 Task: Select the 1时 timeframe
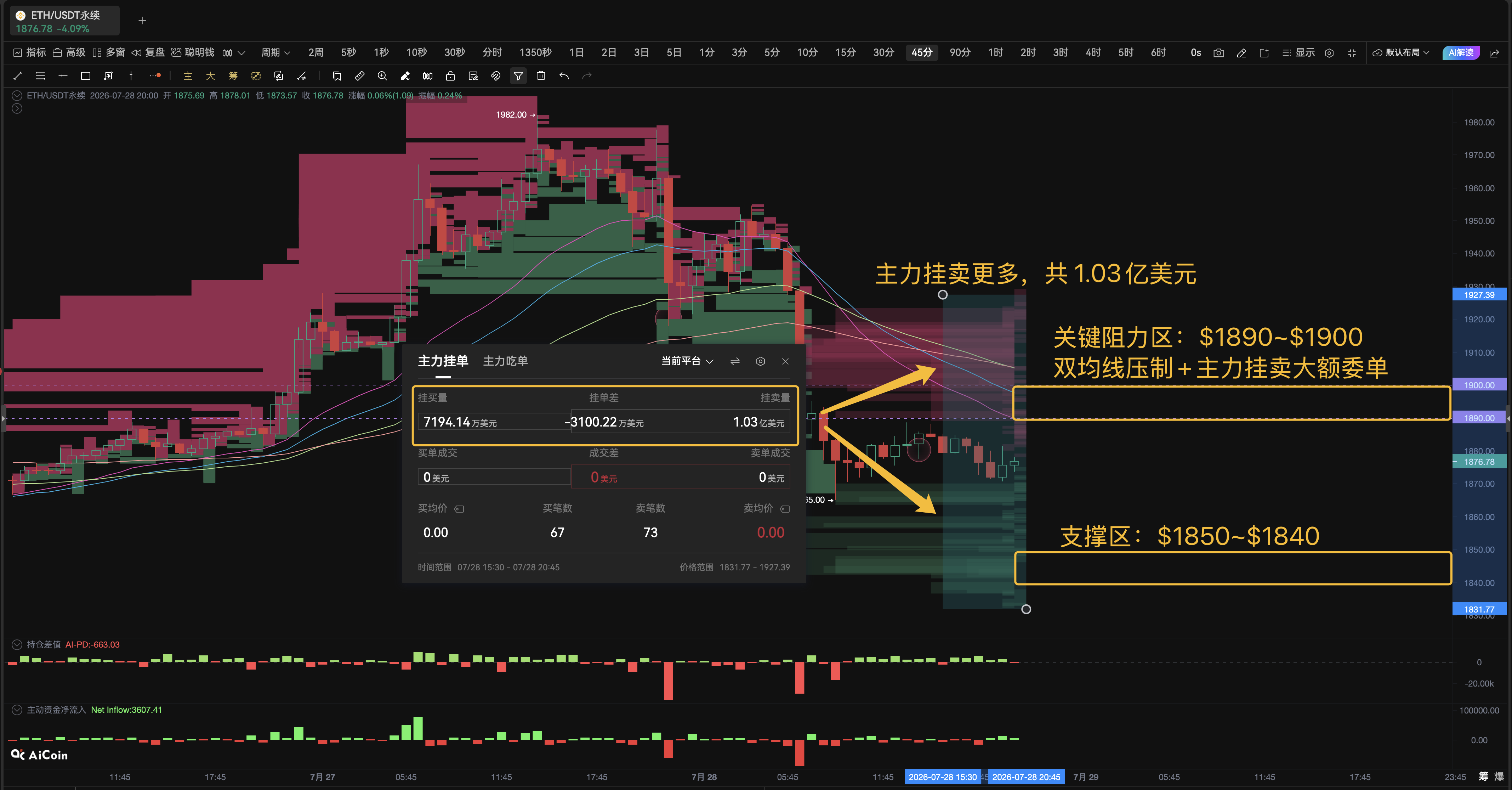[995, 53]
